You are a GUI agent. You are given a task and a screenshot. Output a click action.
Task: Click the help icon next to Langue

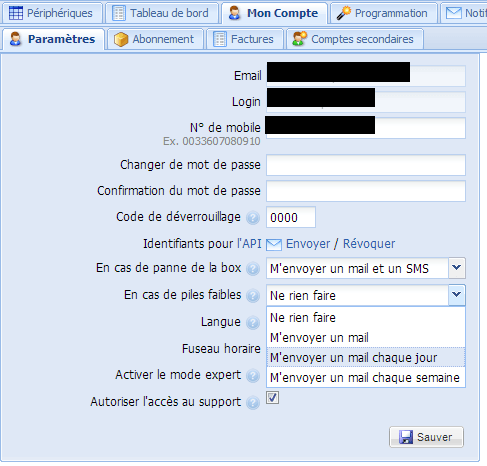point(253,323)
